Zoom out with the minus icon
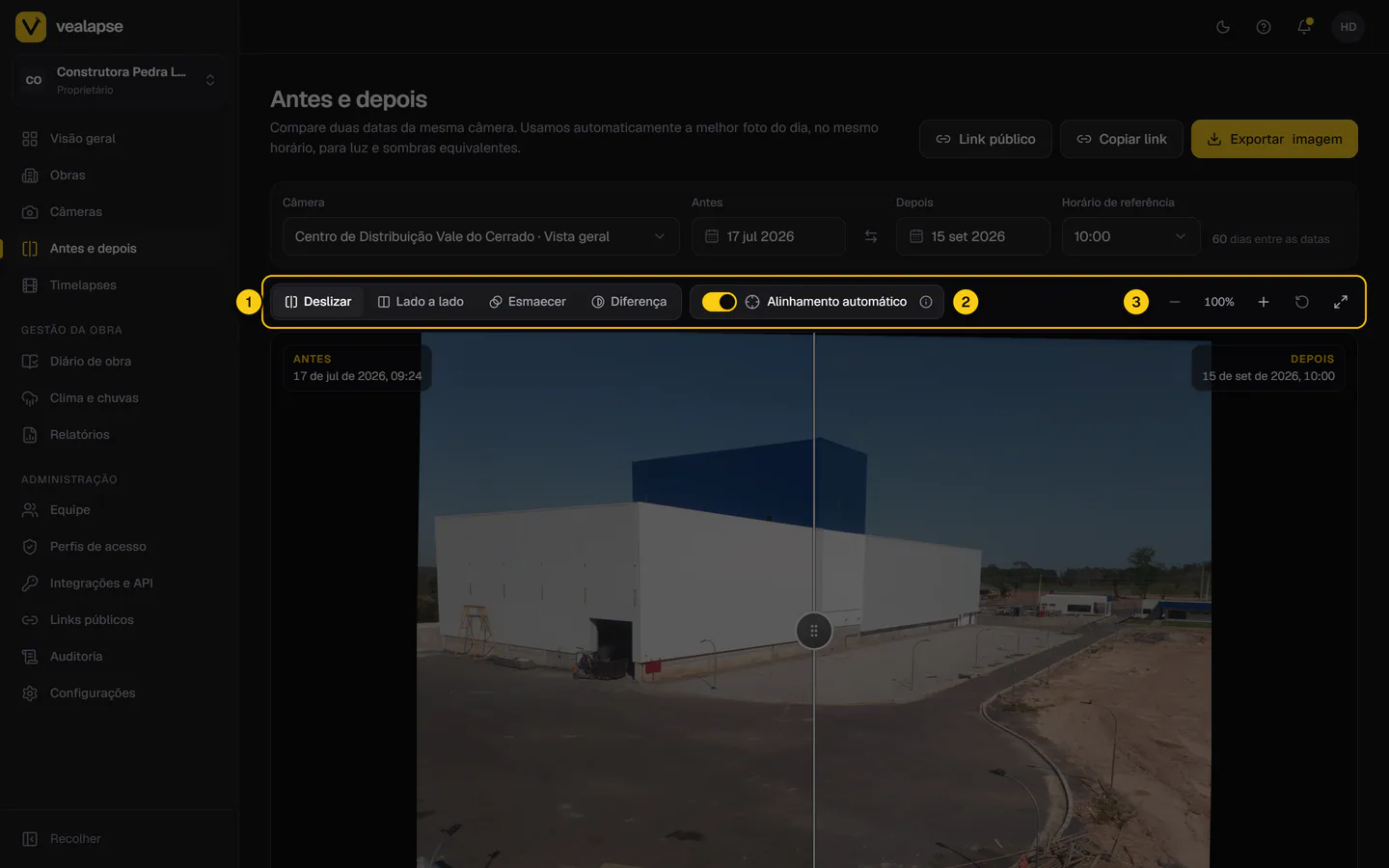Screen dimensions: 1389x868 [x=1175, y=302]
